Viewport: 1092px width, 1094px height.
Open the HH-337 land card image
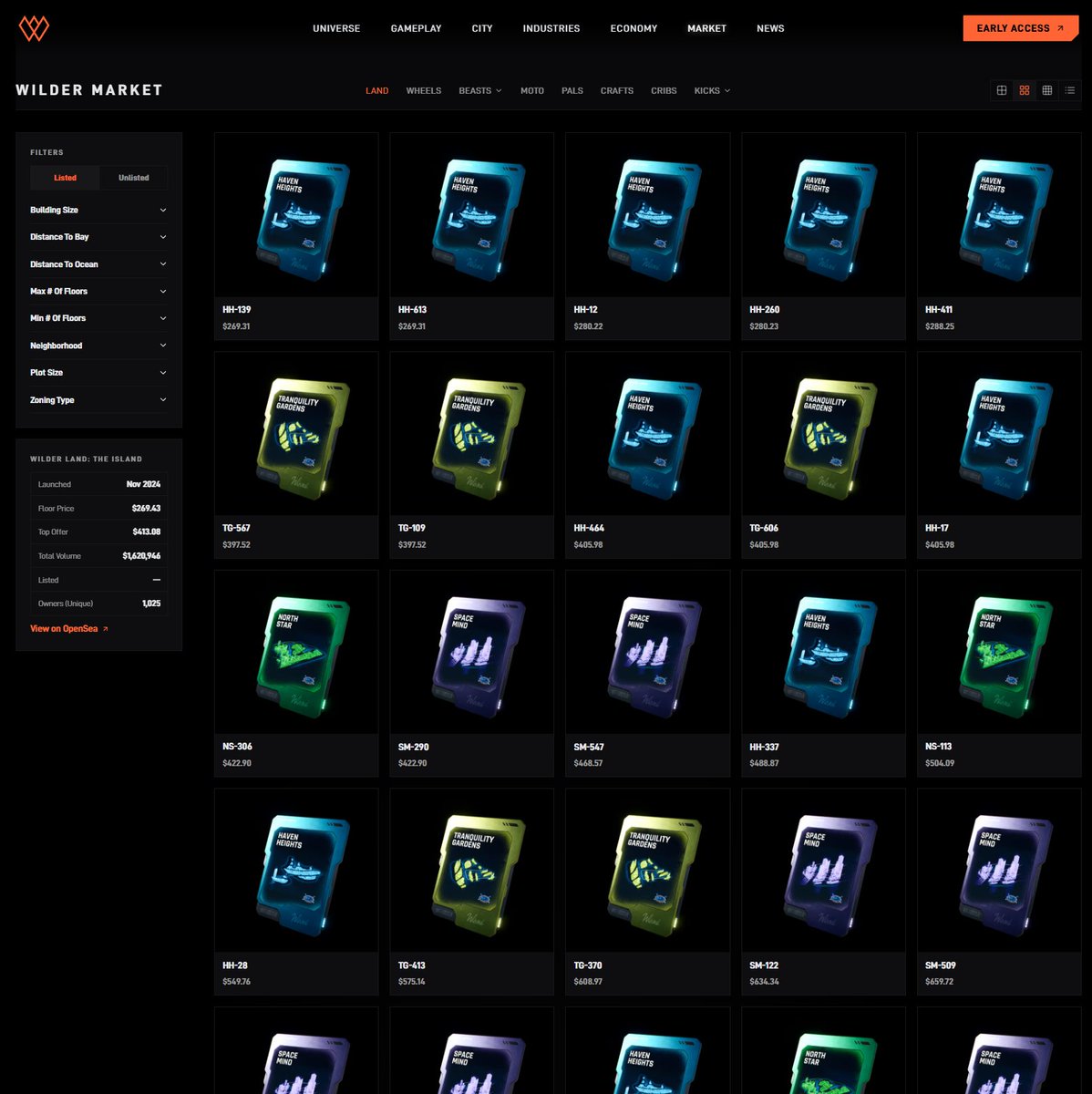824,652
